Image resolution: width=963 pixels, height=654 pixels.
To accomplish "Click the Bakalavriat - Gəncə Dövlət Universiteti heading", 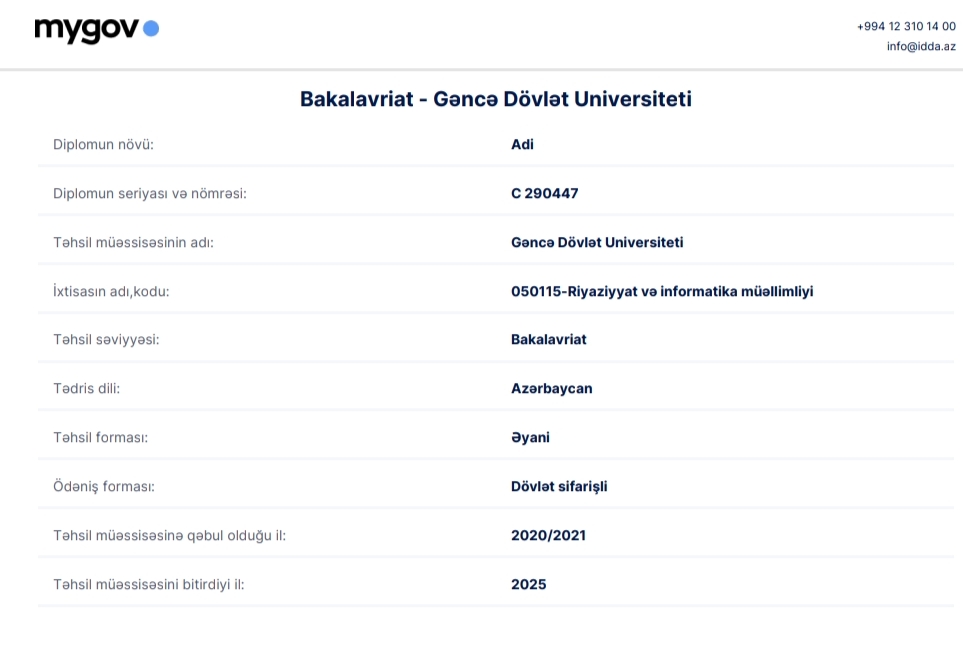I will click(496, 99).
